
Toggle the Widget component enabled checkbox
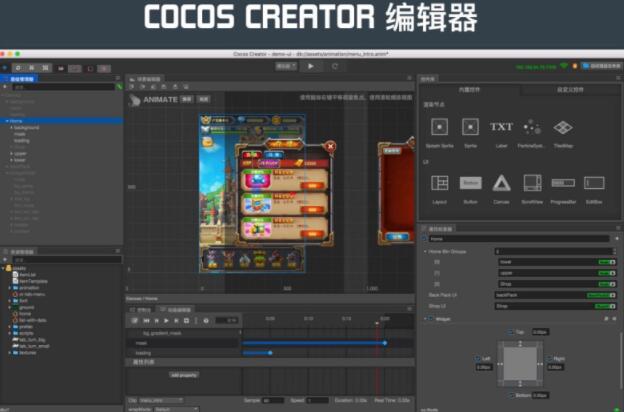click(x=431, y=319)
